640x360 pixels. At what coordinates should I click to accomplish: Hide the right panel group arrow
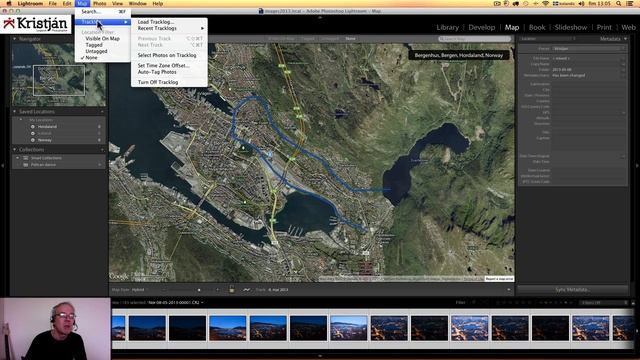[637, 166]
